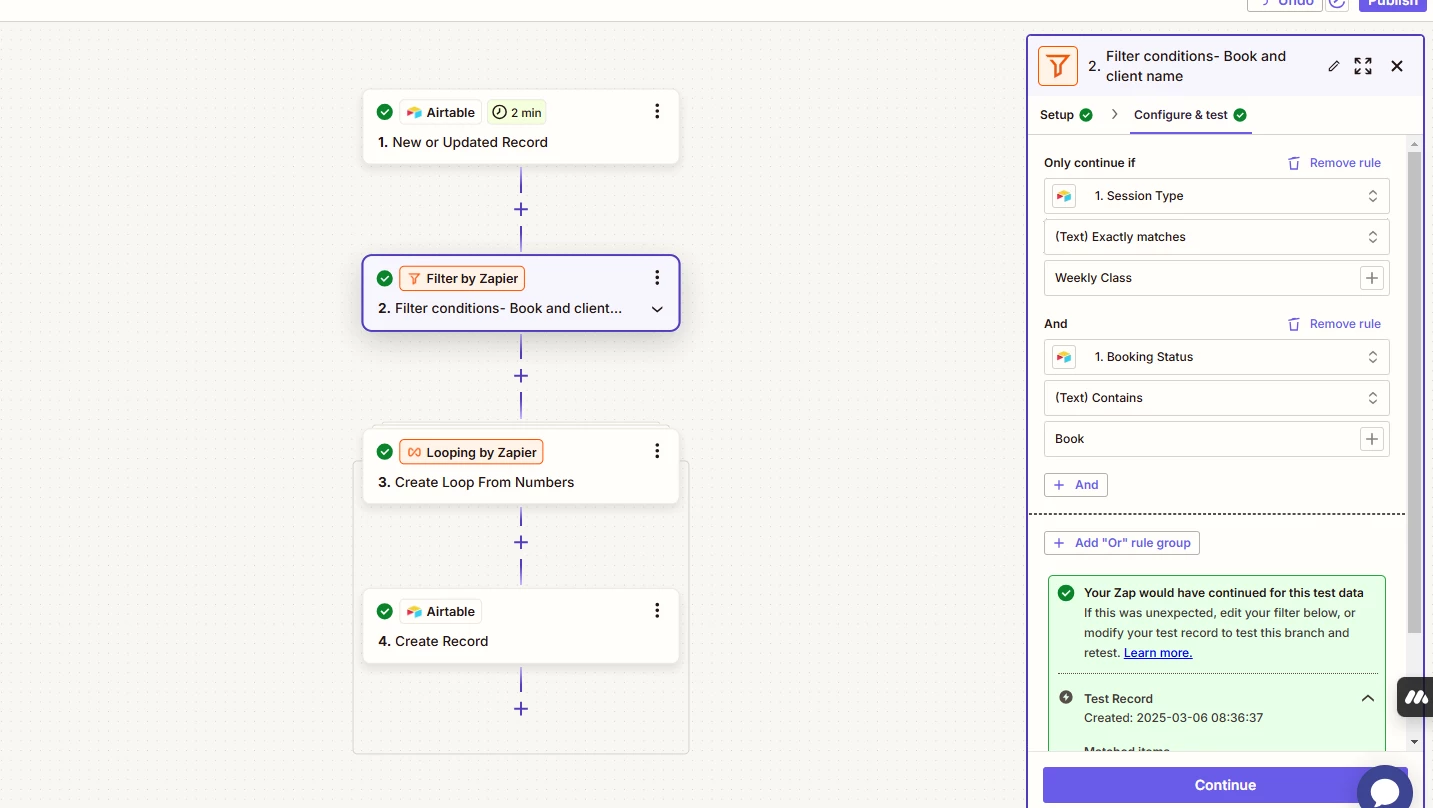
Task: Click the Looping by Zapier app badge
Action: tap(471, 452)
